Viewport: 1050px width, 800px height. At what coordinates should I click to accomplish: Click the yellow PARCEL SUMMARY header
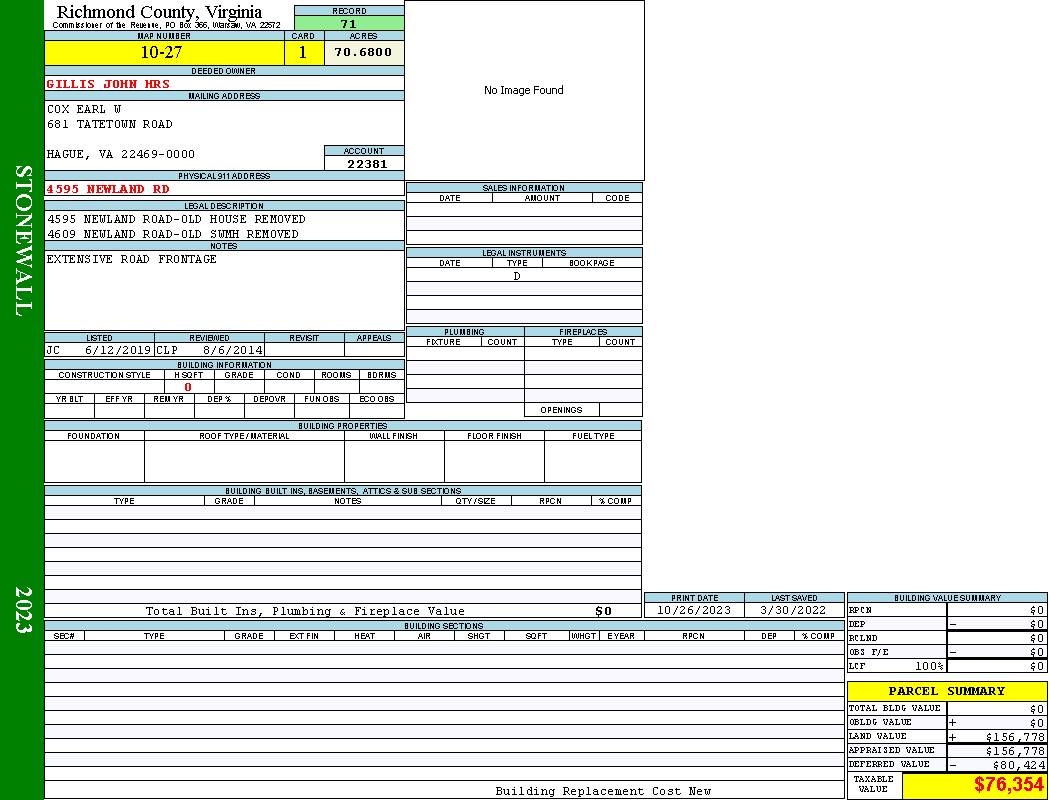[x=946, y=691]
